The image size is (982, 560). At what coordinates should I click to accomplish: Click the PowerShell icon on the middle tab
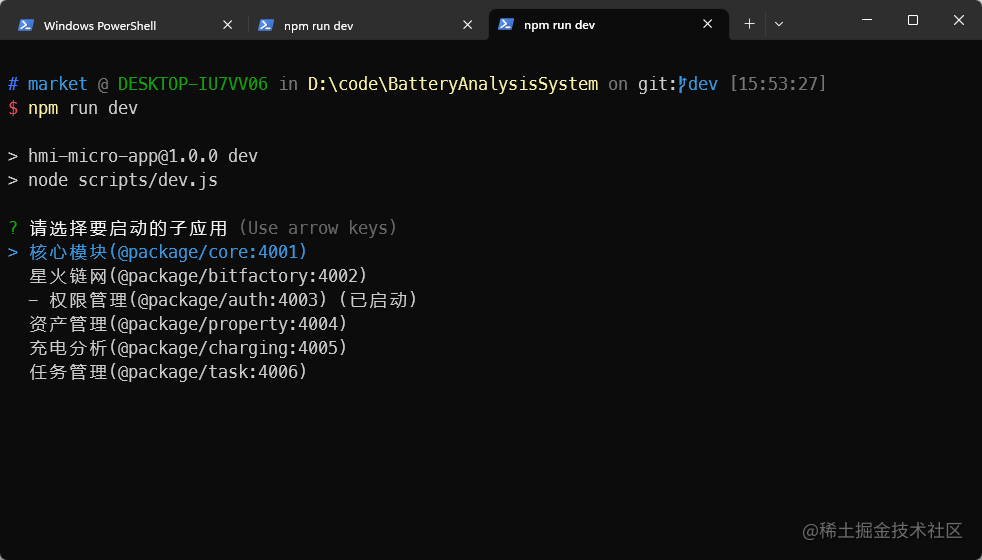point(266,25)
